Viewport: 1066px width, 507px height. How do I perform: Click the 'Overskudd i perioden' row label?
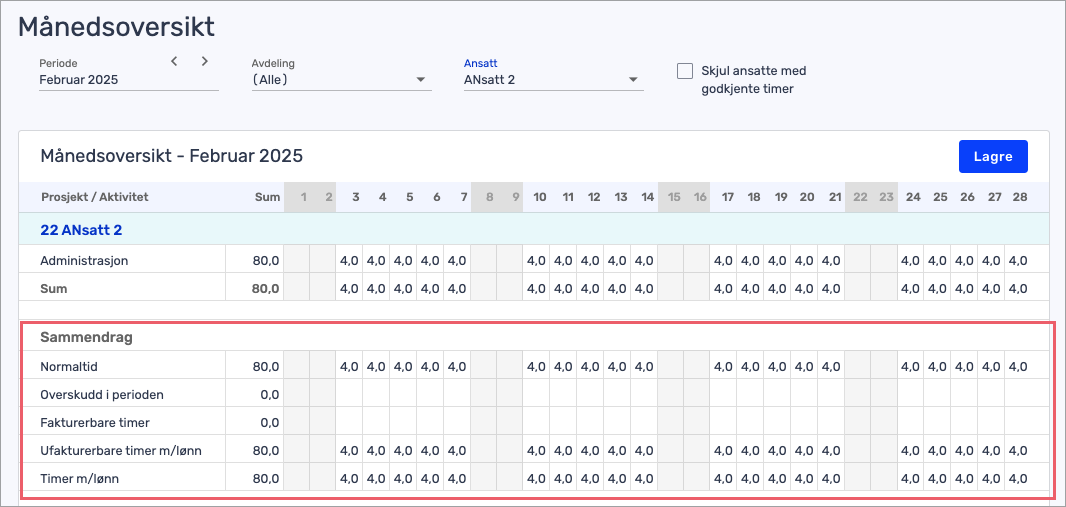[x=102, y=394]
